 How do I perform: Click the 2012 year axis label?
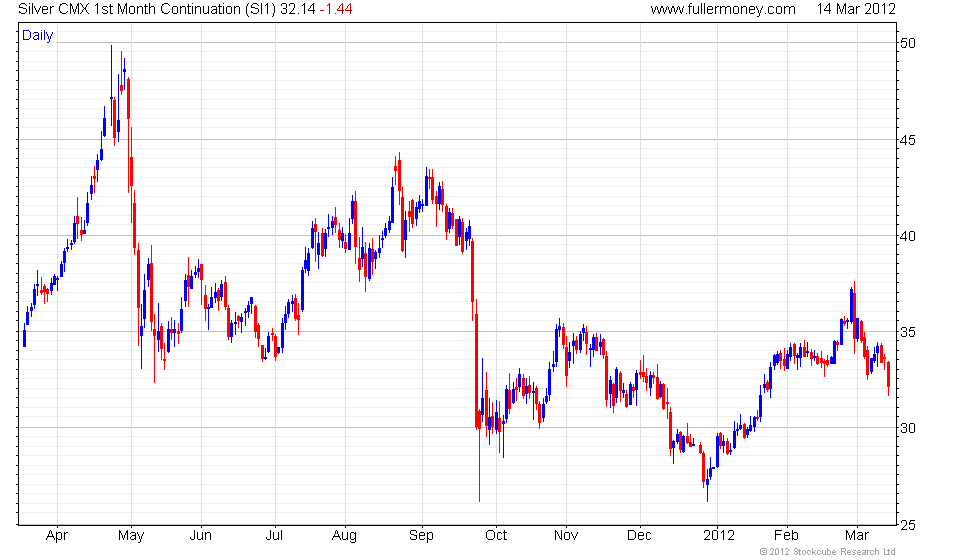tap(719, 536)
